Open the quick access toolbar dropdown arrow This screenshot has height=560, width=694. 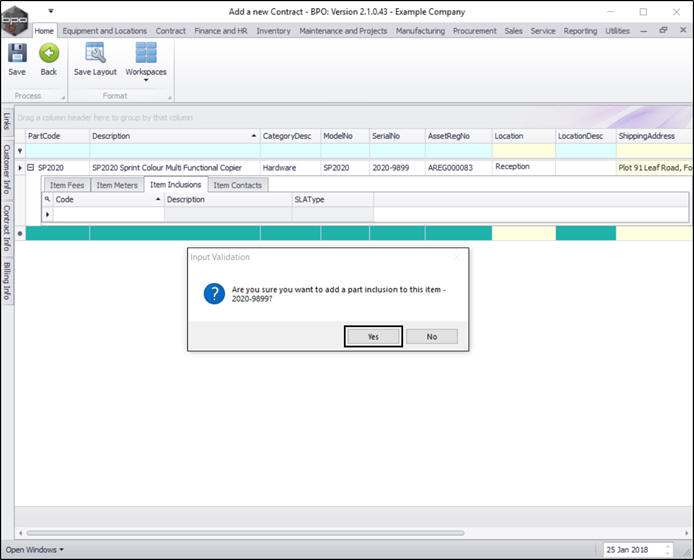click(x=51, y=11)
